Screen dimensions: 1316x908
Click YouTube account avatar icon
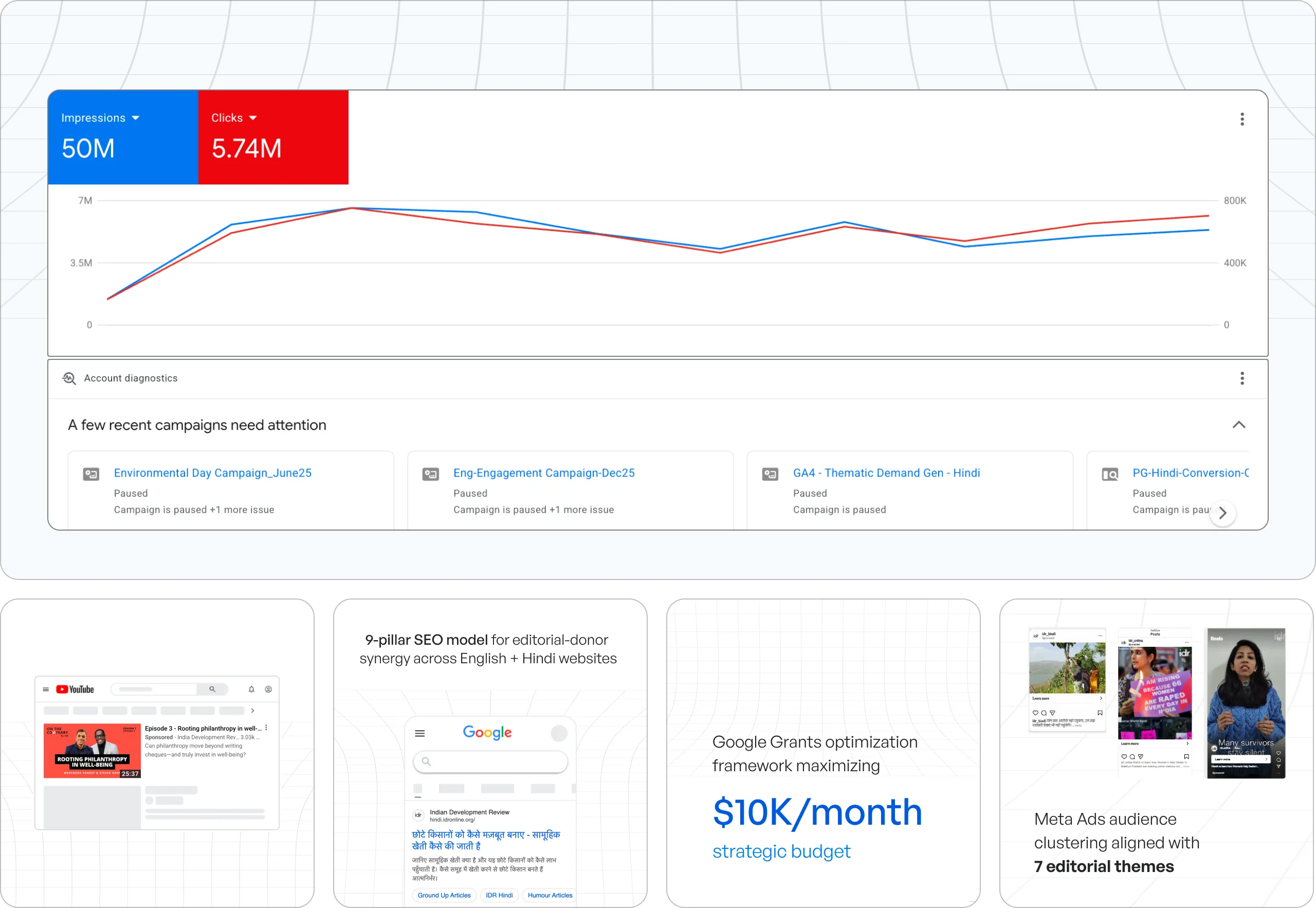click(268, 689)
